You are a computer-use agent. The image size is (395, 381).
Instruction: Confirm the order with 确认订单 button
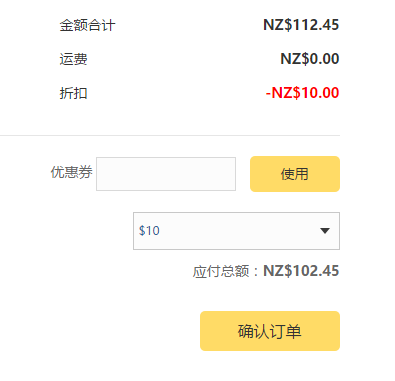click(270, 331)
